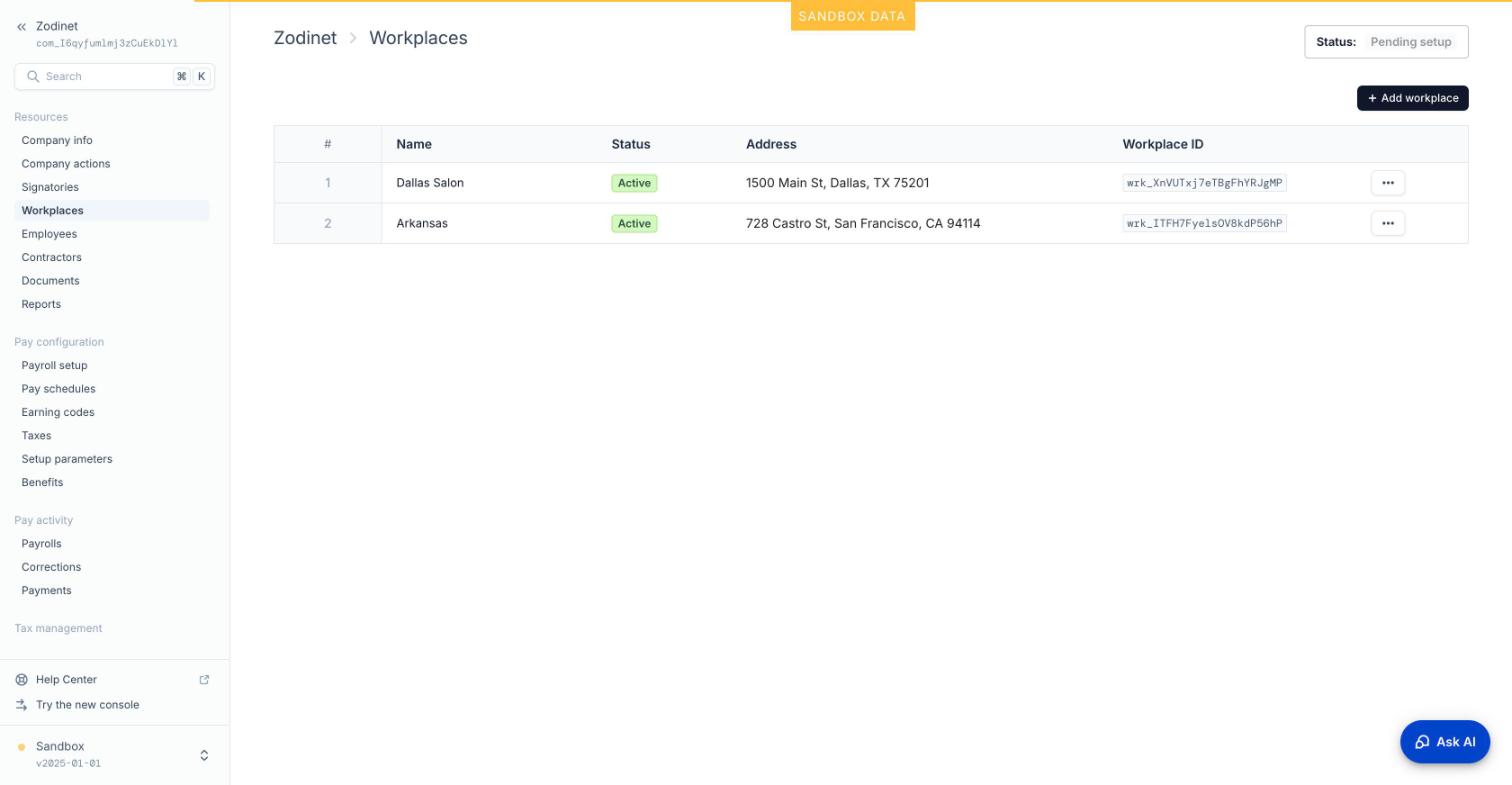Go to Company actions
Image resolution: width=1512 pixels, height=785 pixels.
(66, 164)
